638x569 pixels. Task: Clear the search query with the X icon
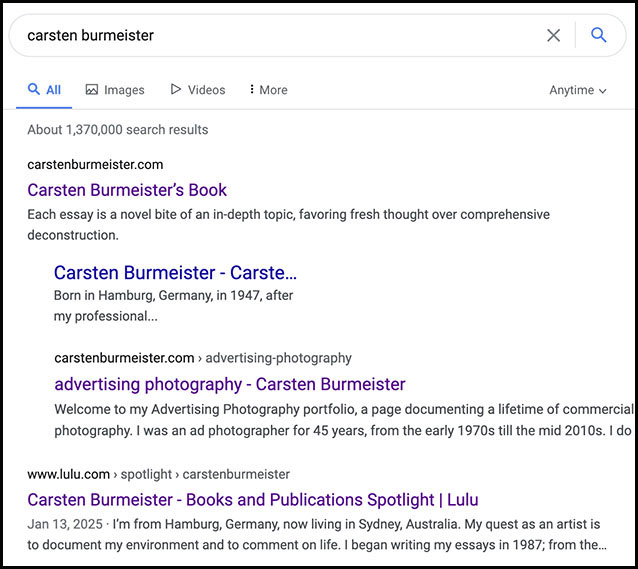click(553, 36)
